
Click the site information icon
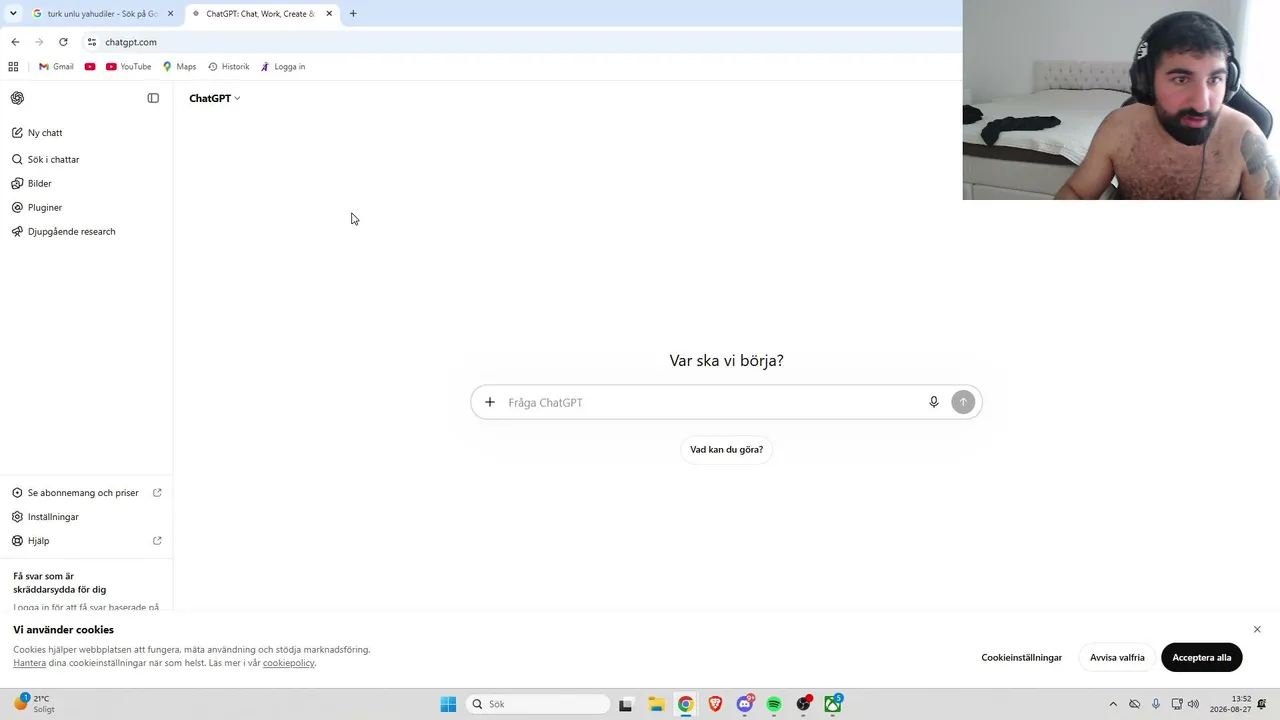pos(92,42)
